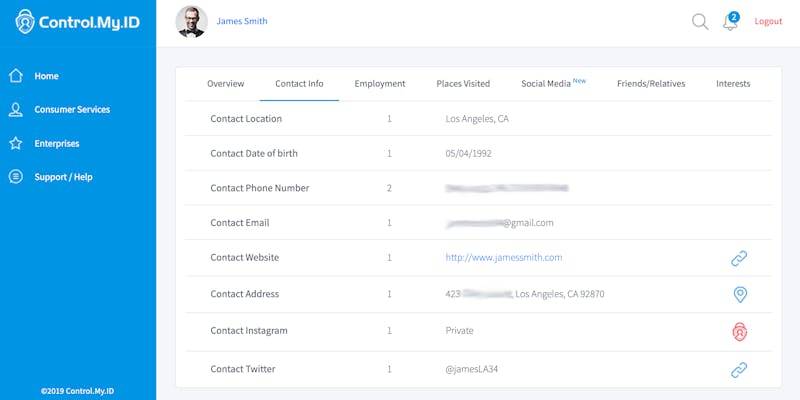The width and height of the screenshot is (800, 400).
Task: Click the Enterprises star icon
Action: 16,143
